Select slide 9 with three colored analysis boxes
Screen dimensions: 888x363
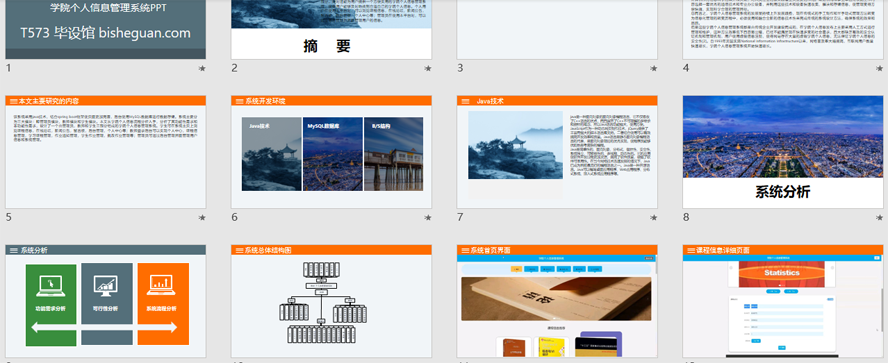click(105, 301)
